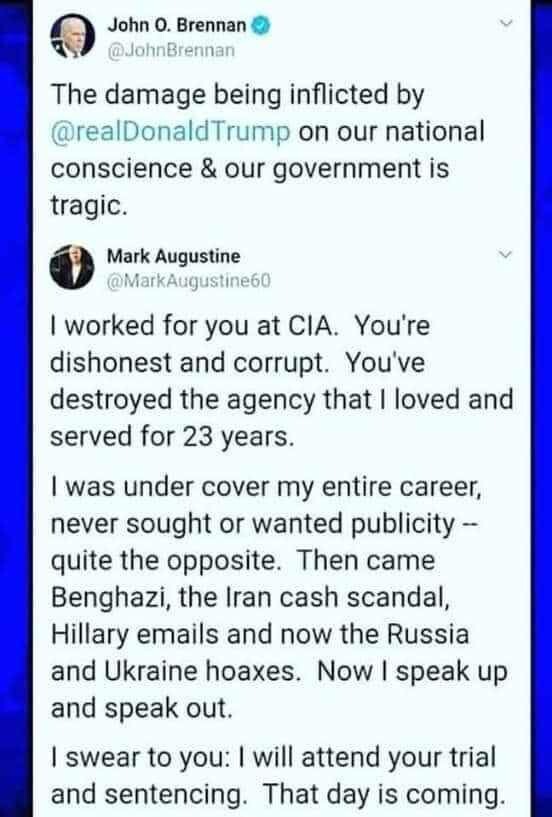
Task: Click the @JohnBrennan handle
Action: (171, 51)
